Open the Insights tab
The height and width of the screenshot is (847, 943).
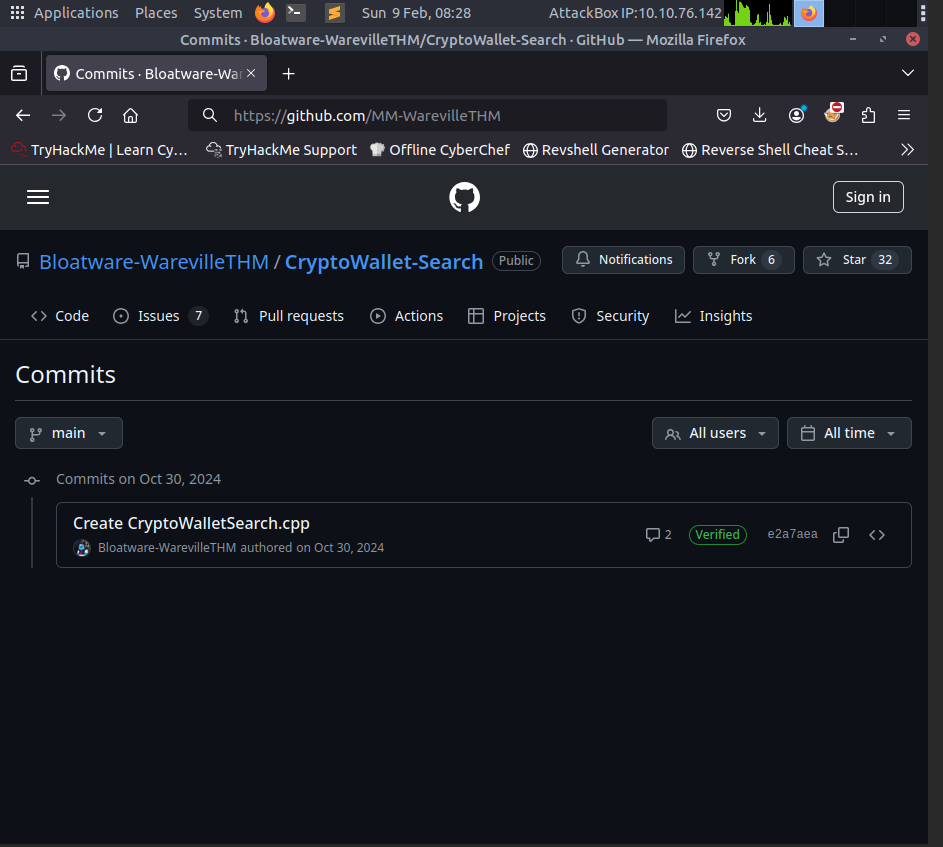[713, 316]
